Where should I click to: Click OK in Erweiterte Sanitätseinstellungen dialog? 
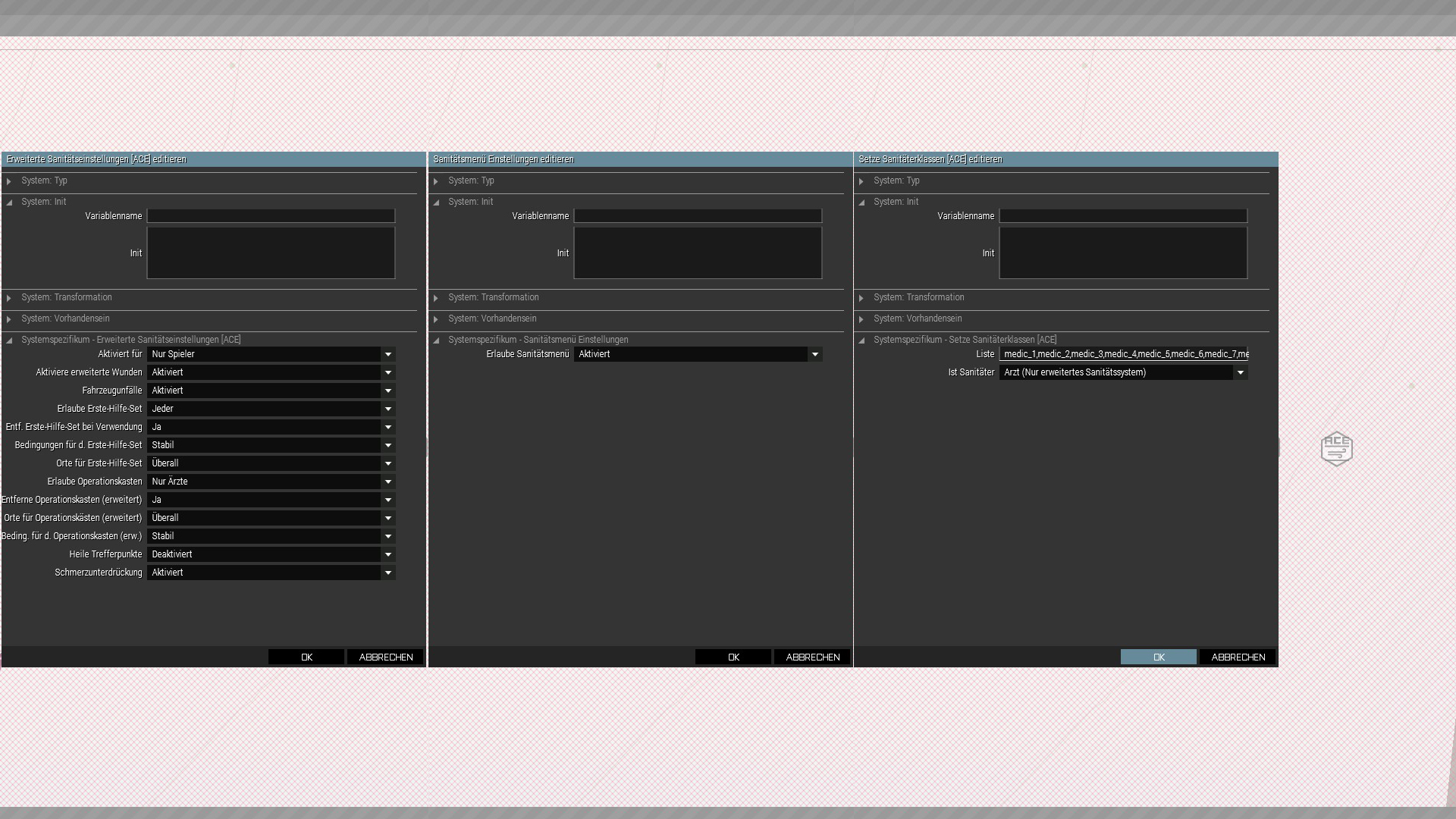click(306, 657)
